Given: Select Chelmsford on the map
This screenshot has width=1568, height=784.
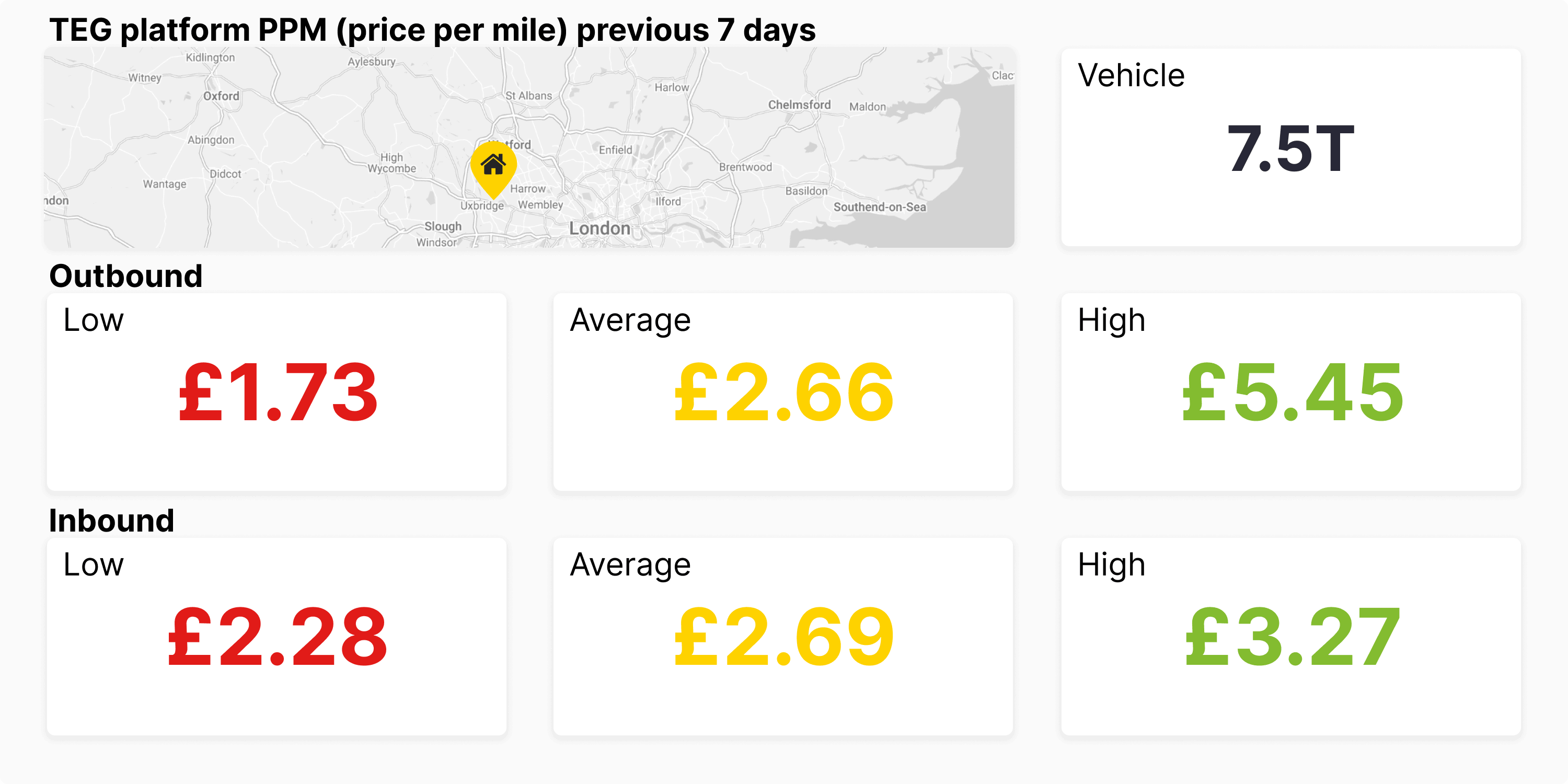Looking at the screenshot, I should 799,105.
